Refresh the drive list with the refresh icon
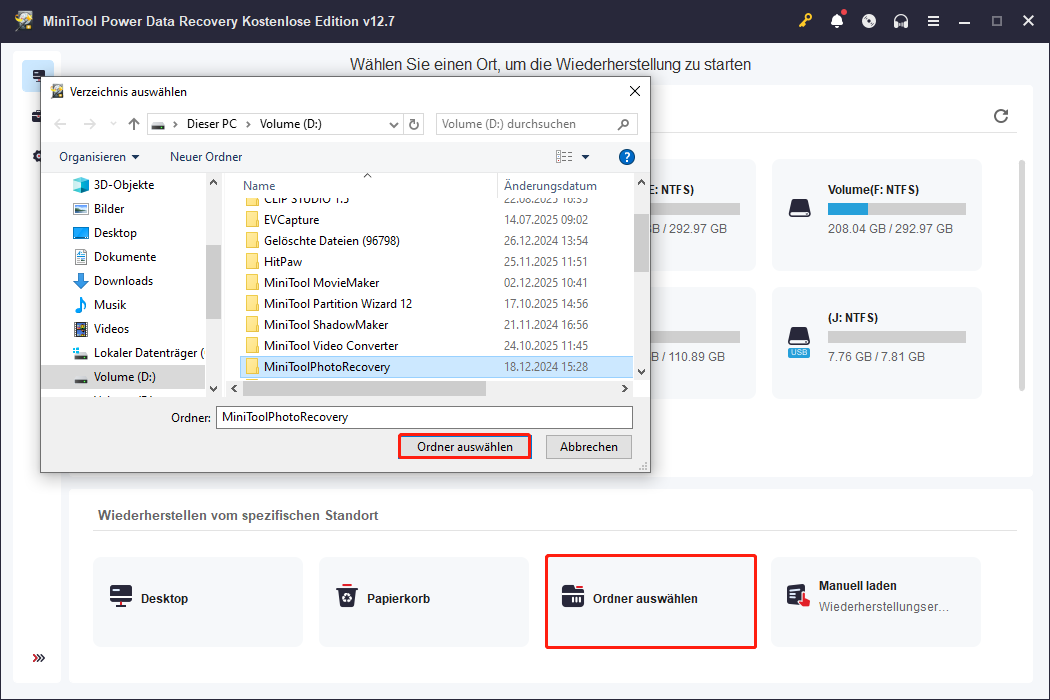The height and width of the screenshot is (700, 1050). click(1001, 116)
